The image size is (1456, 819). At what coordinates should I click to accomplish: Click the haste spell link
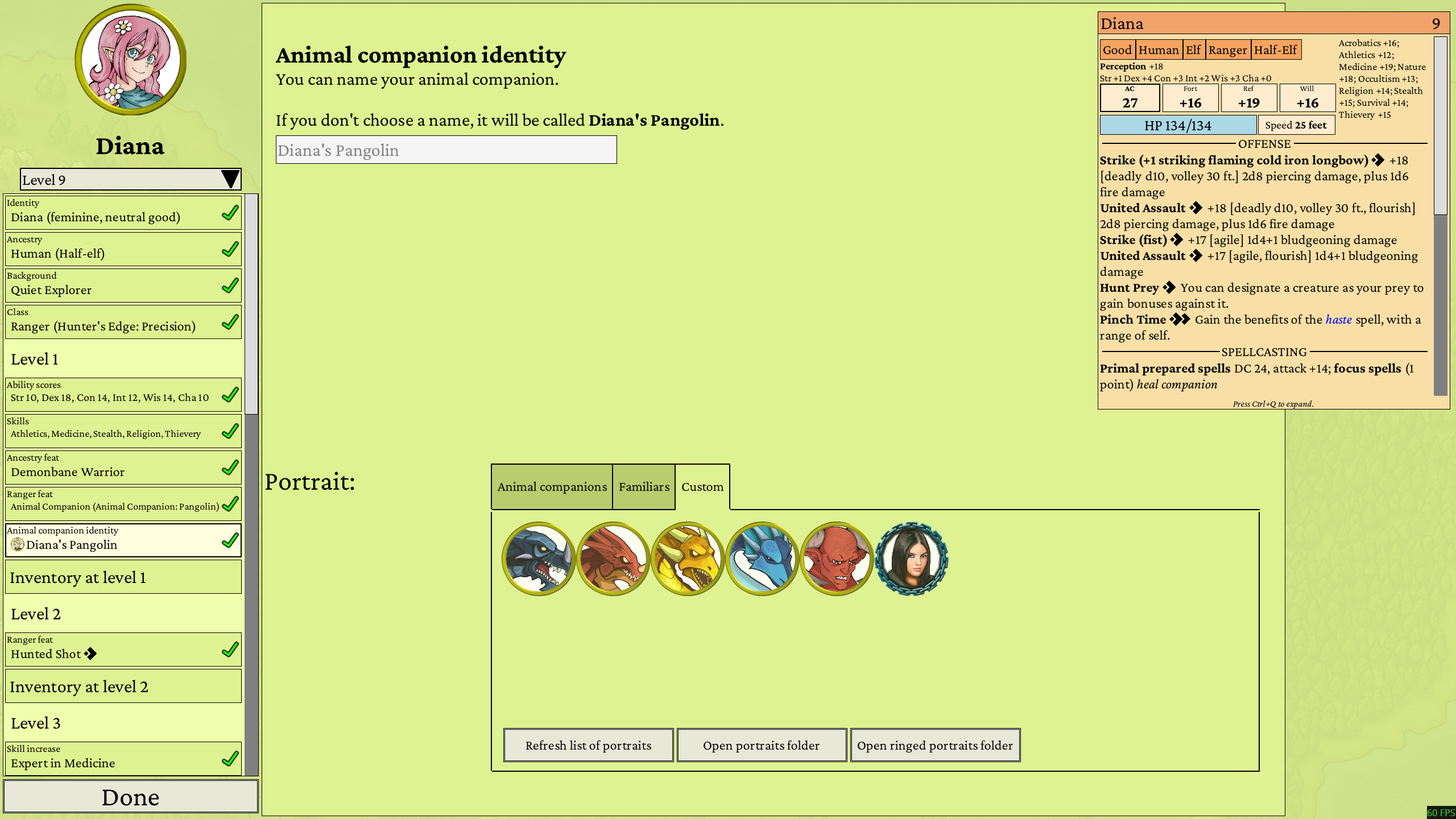[1338, 320]
